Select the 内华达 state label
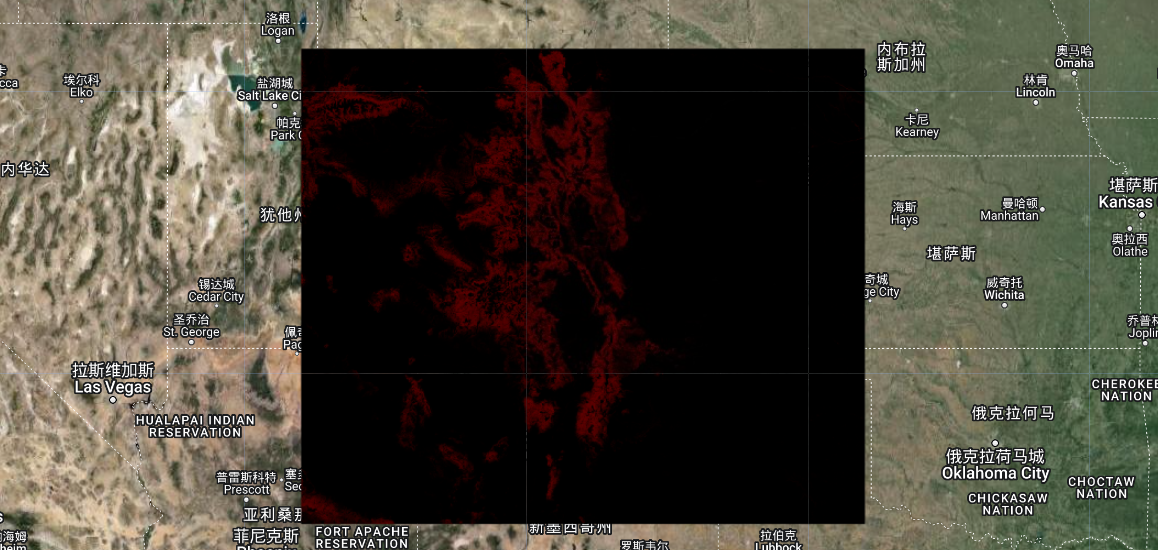Image resolution: width=1158 pixels, height=550 pixels. [x=24, y=169]
